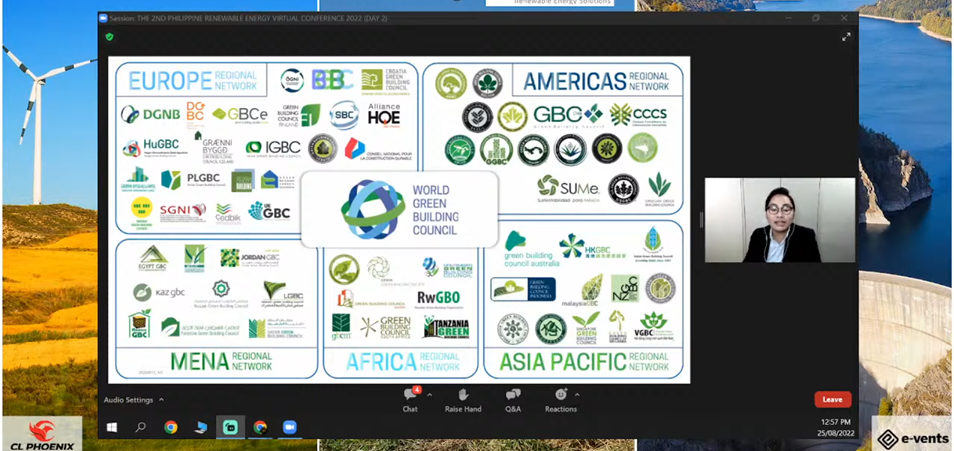Open the Reactions smiley icon

560,394
